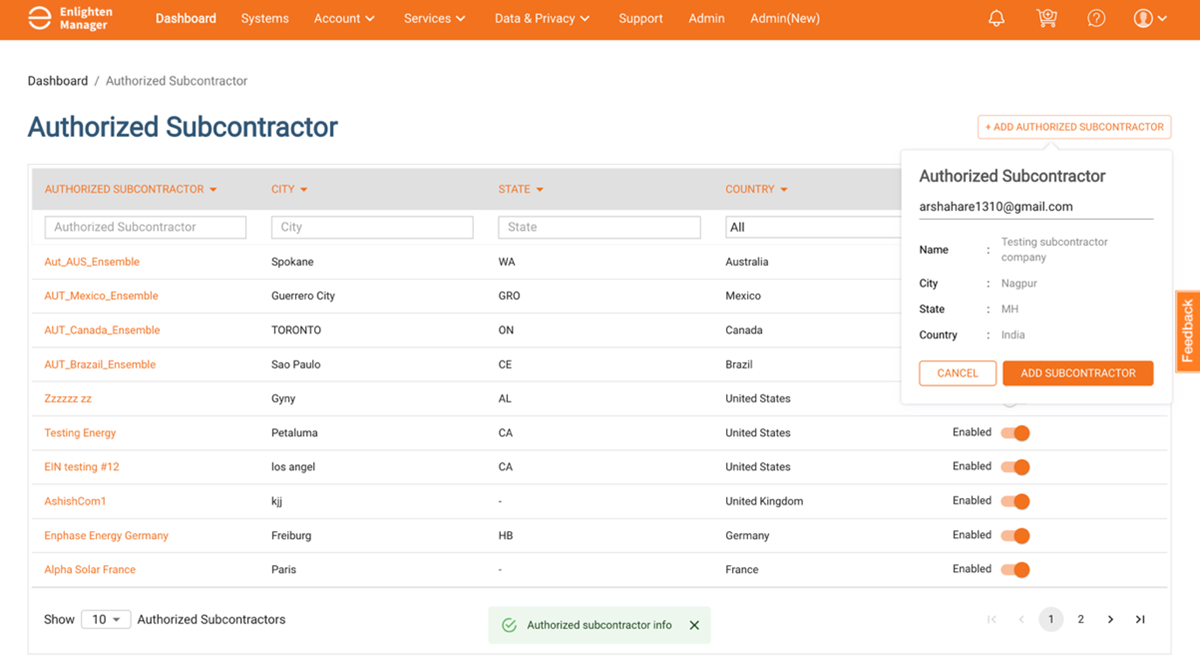This screenshot has width=1200, height=663.
Task: Click the Sao Paulo city cell
Action: 296,365
